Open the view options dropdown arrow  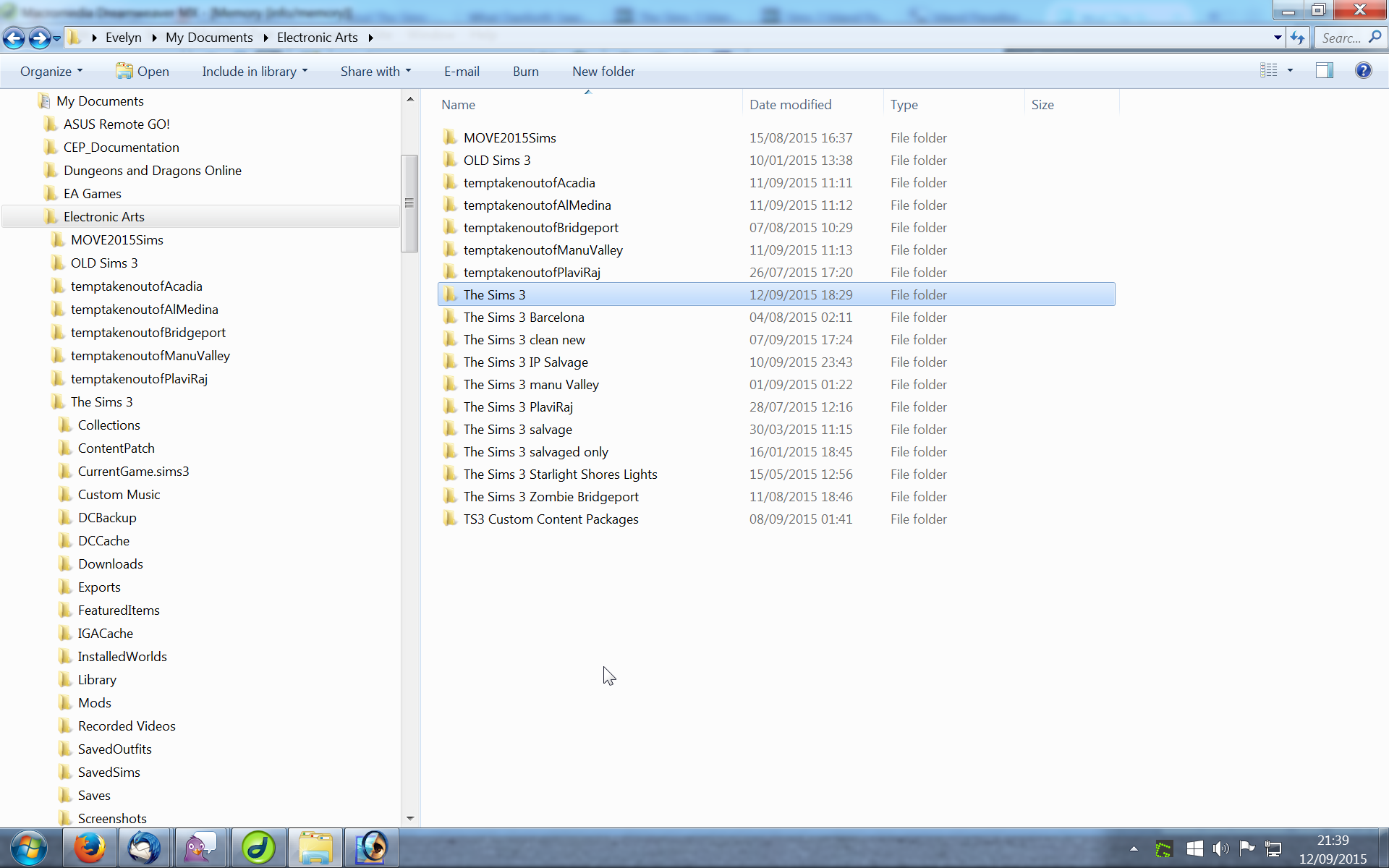pyautogui.click(x=1290, y=70)
